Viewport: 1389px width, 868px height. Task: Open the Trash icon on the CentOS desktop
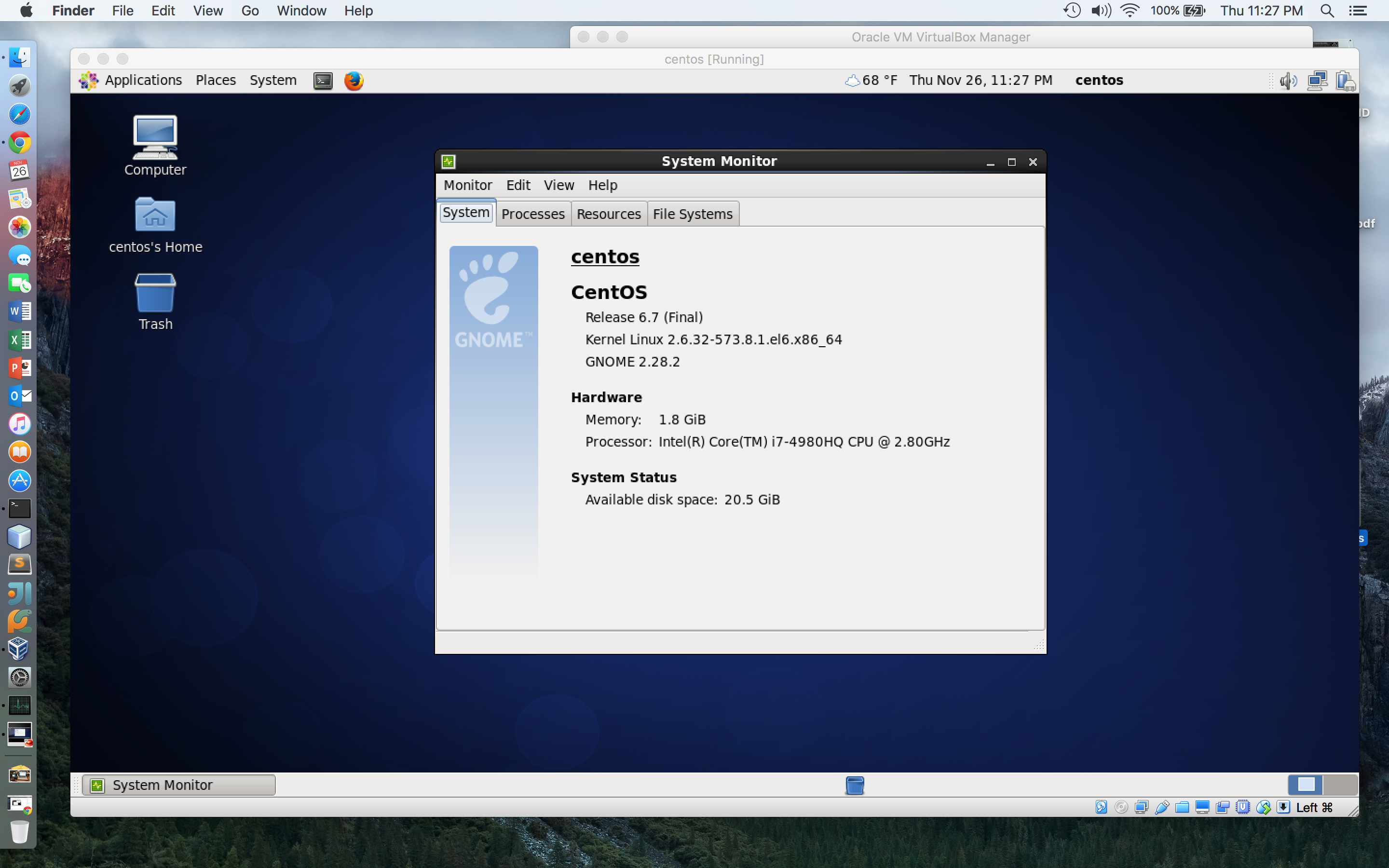click(x=156, y=302)
